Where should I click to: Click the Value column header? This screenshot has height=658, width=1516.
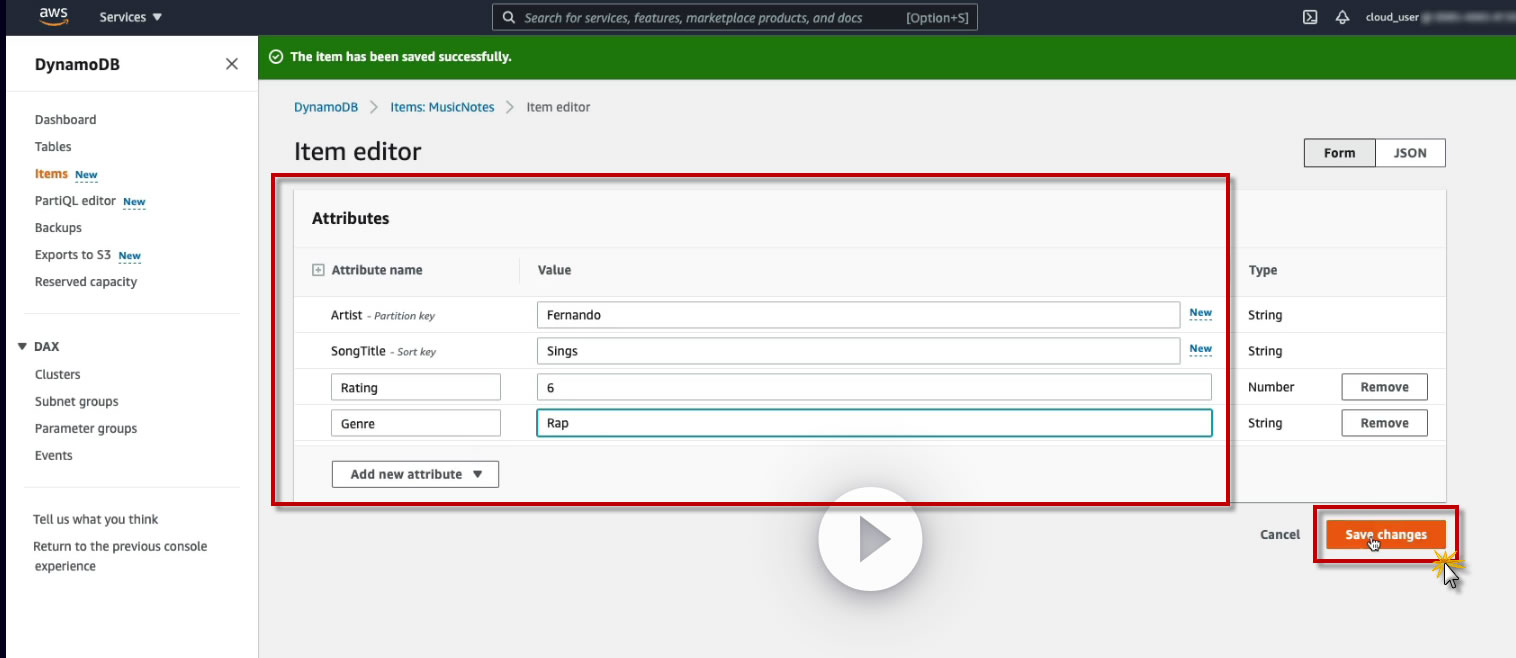(554, 270)
